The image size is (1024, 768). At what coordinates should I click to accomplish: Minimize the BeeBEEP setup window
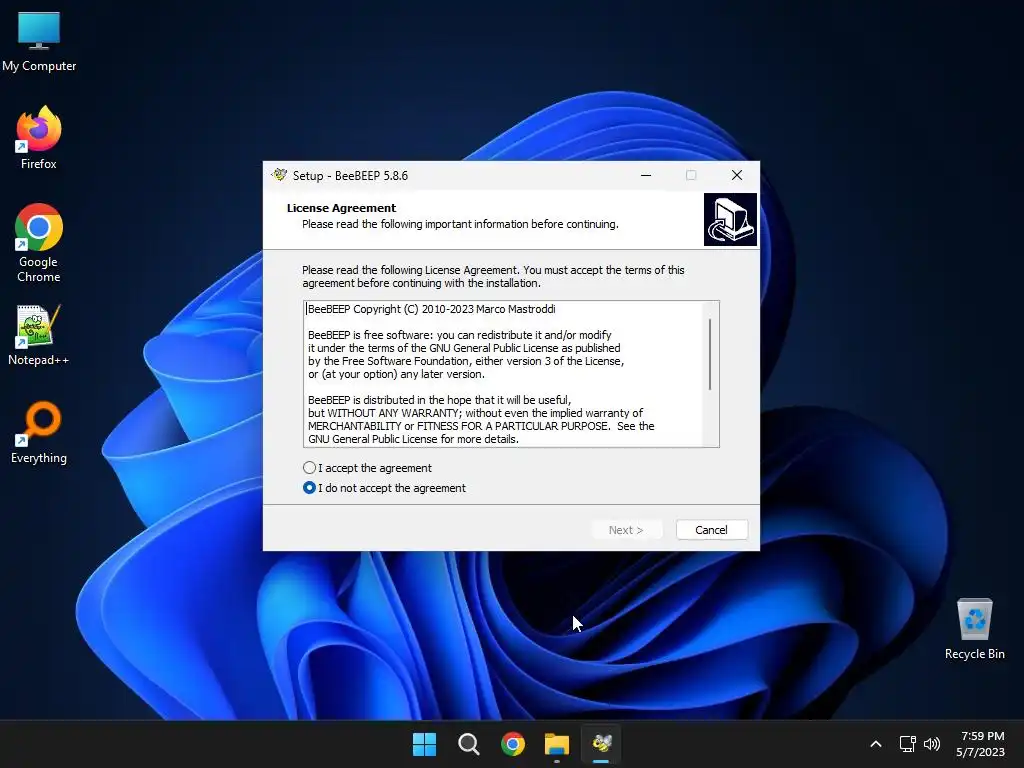click(646, 175)
